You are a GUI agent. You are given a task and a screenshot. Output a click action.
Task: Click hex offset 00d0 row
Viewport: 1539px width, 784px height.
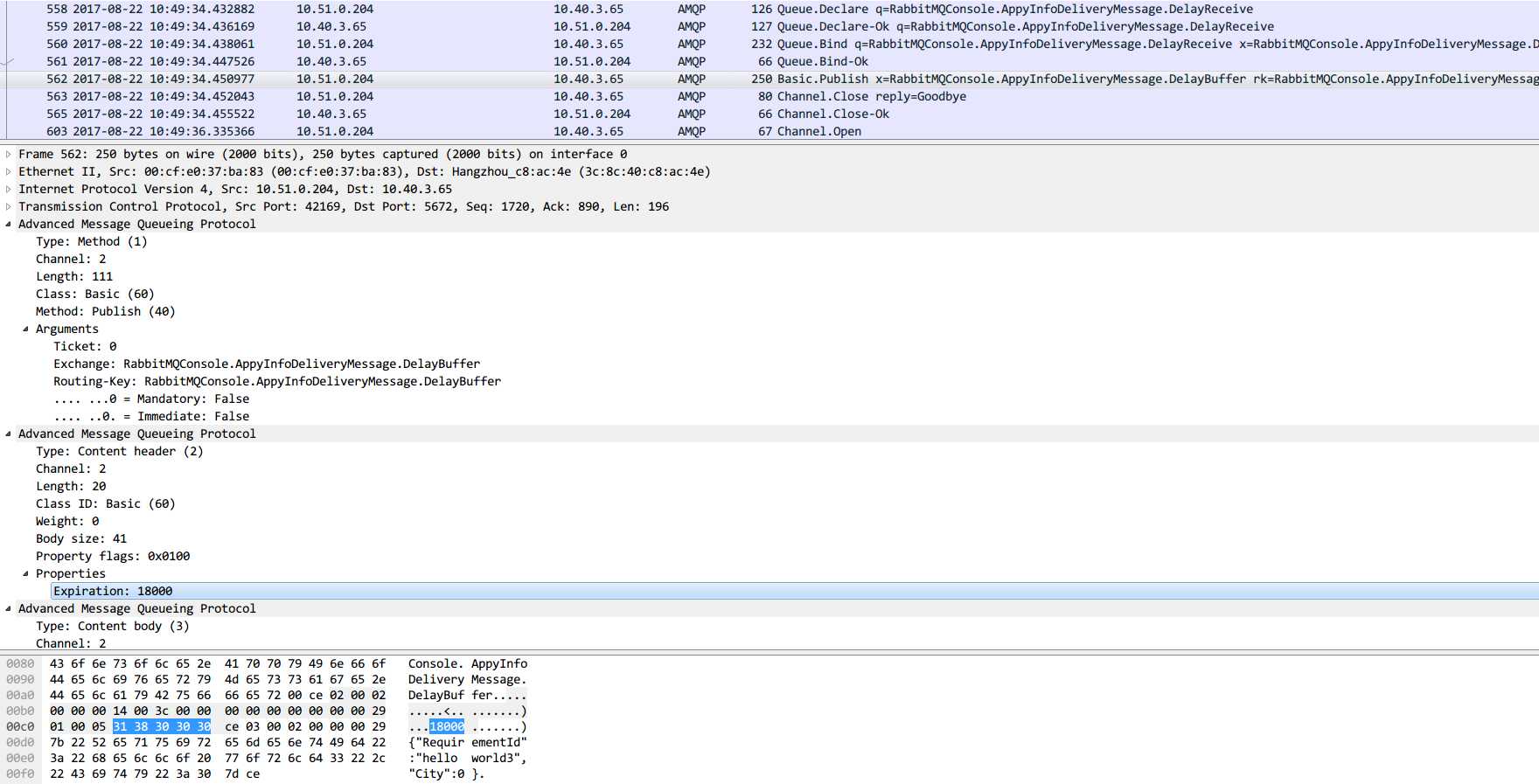tap(20, 742)
